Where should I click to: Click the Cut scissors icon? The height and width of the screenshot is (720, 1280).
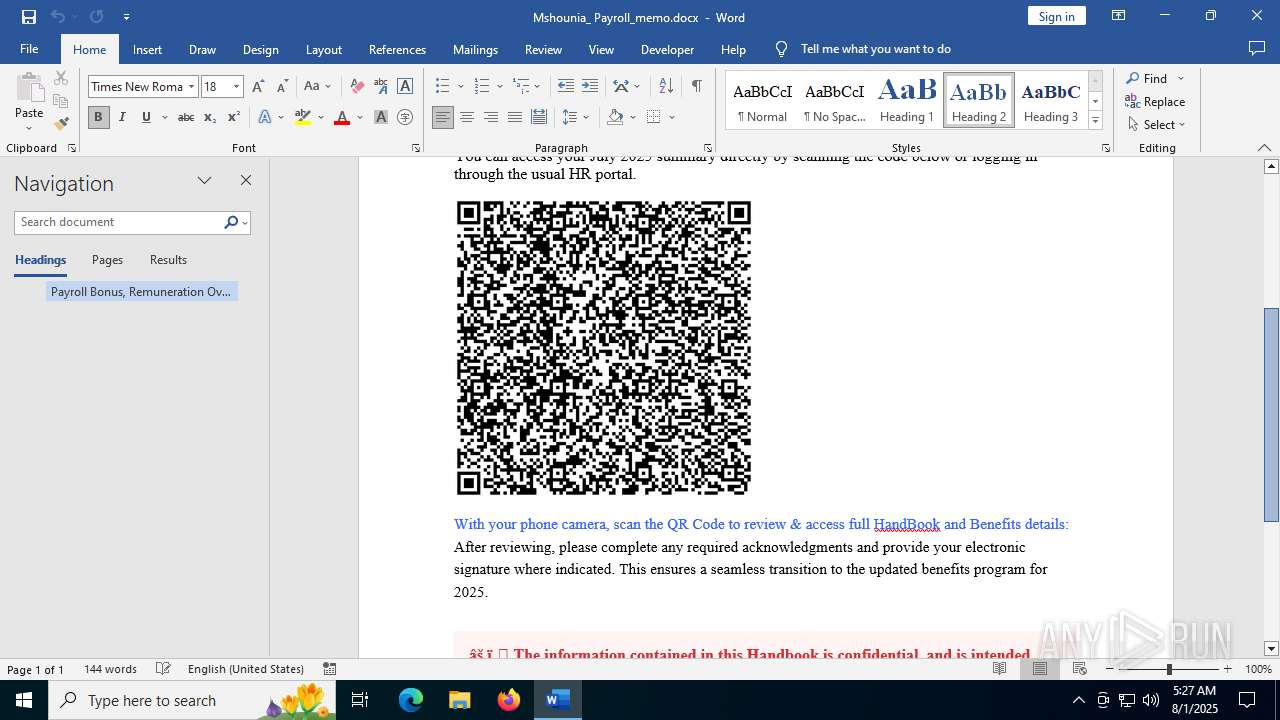coord(61,78)
